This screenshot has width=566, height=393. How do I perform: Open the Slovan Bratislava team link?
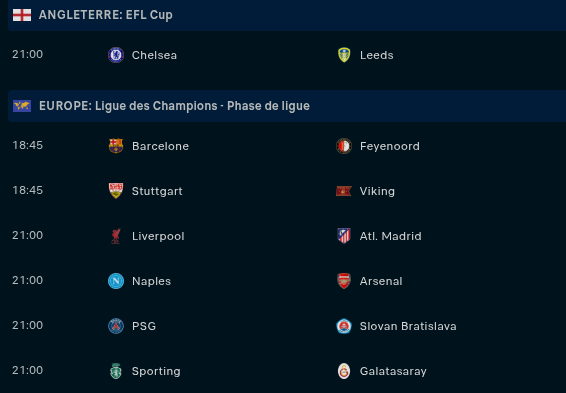408,326
